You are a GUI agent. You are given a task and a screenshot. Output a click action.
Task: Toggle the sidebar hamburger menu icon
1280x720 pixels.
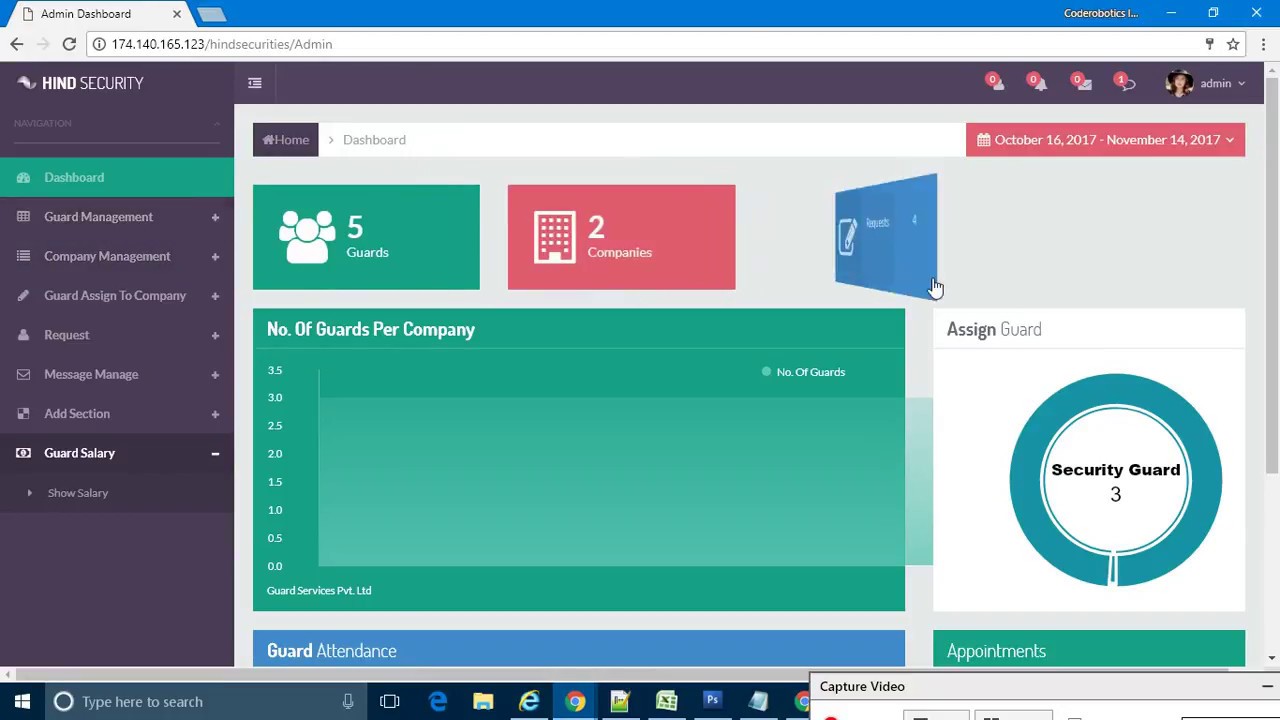coord(255,83)
